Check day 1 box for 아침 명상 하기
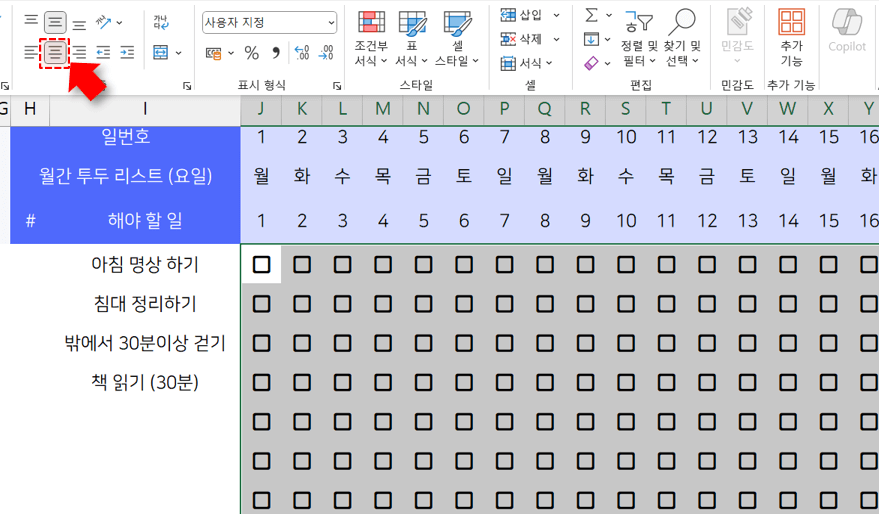This screenshot has width=879, height=514. point(261,265)
